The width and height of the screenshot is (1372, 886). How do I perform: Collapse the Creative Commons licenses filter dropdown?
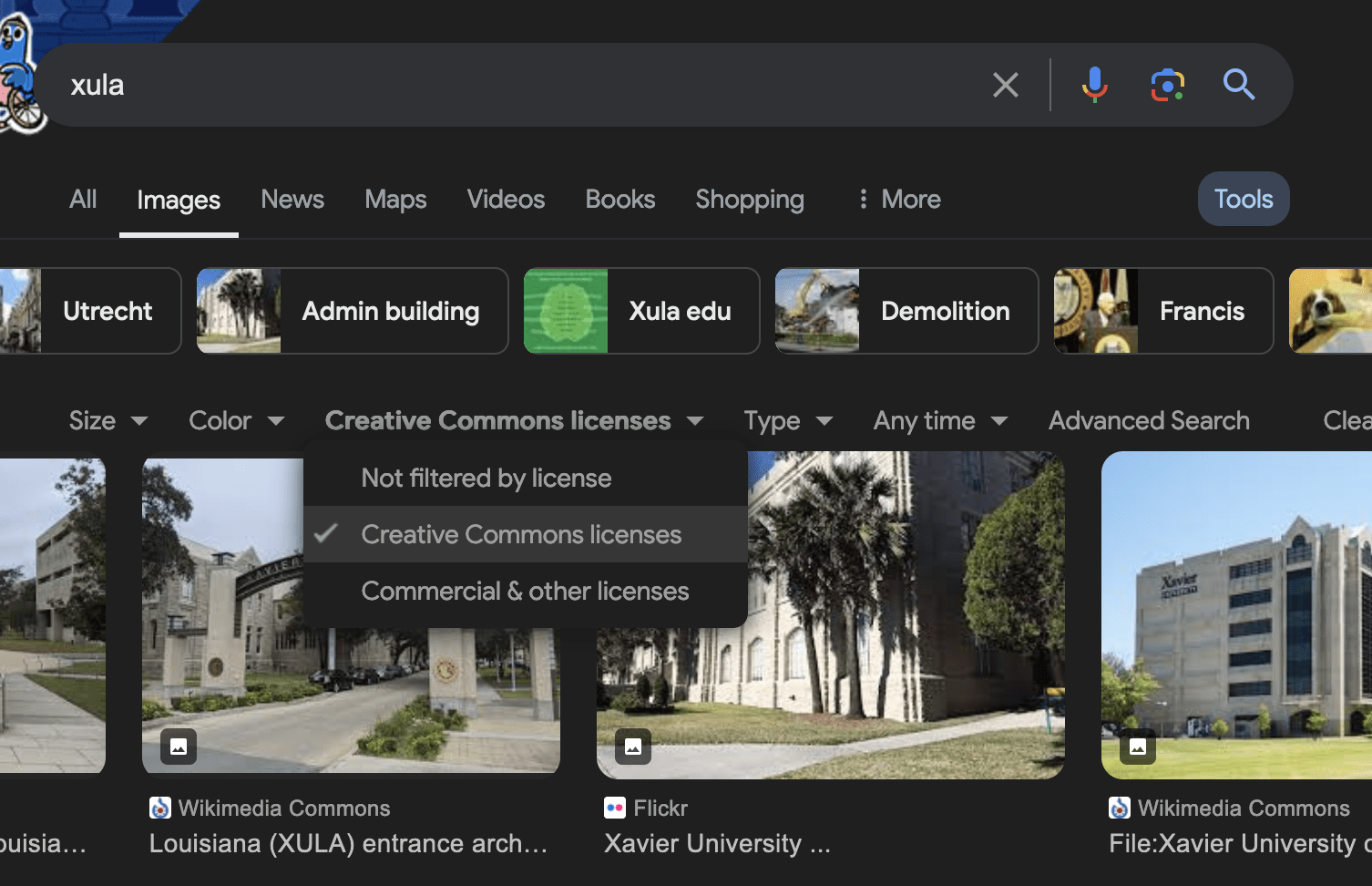tap(515, 420)
